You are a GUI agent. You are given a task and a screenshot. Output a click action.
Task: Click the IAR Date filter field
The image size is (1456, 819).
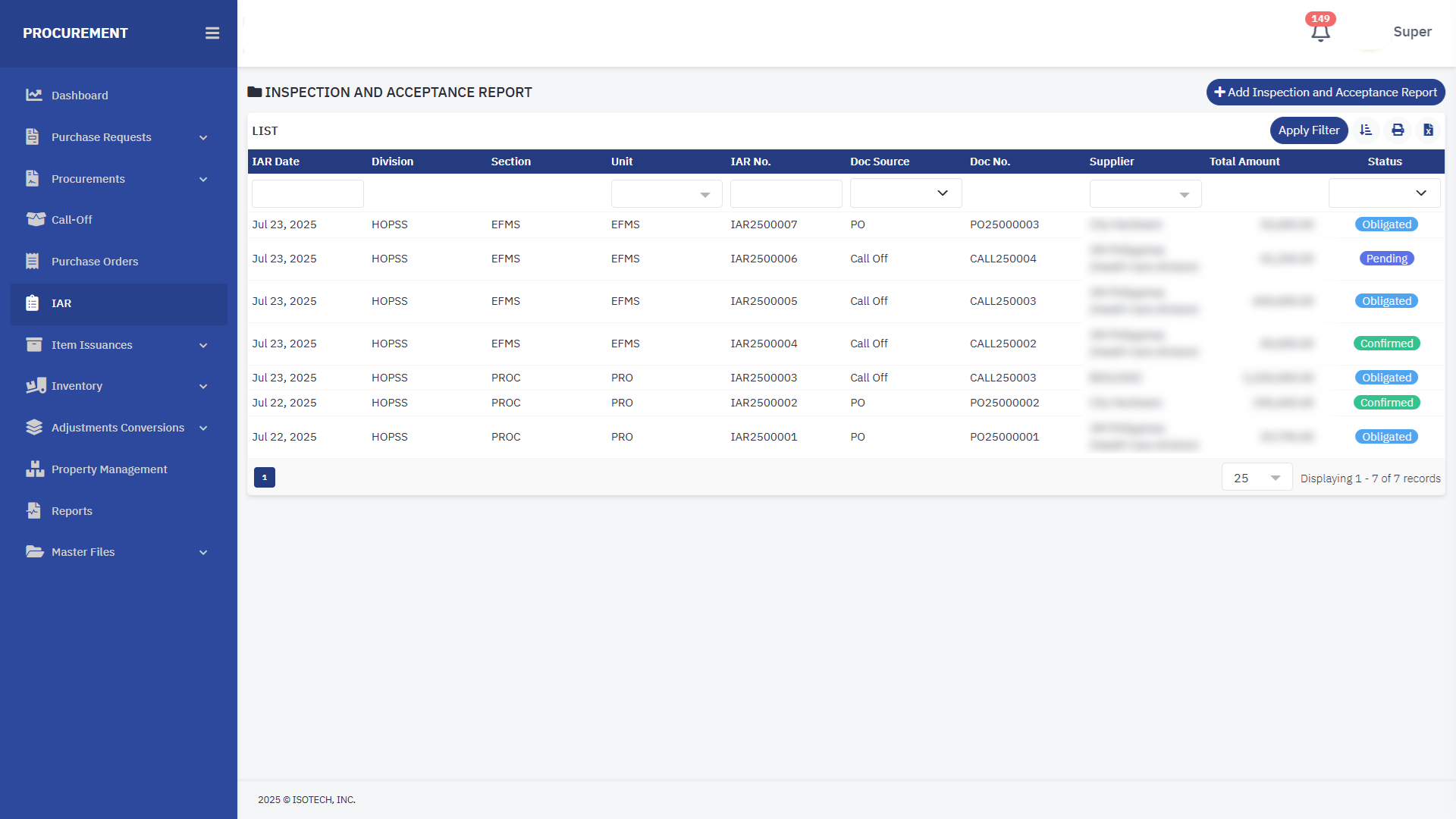(307, 193)
